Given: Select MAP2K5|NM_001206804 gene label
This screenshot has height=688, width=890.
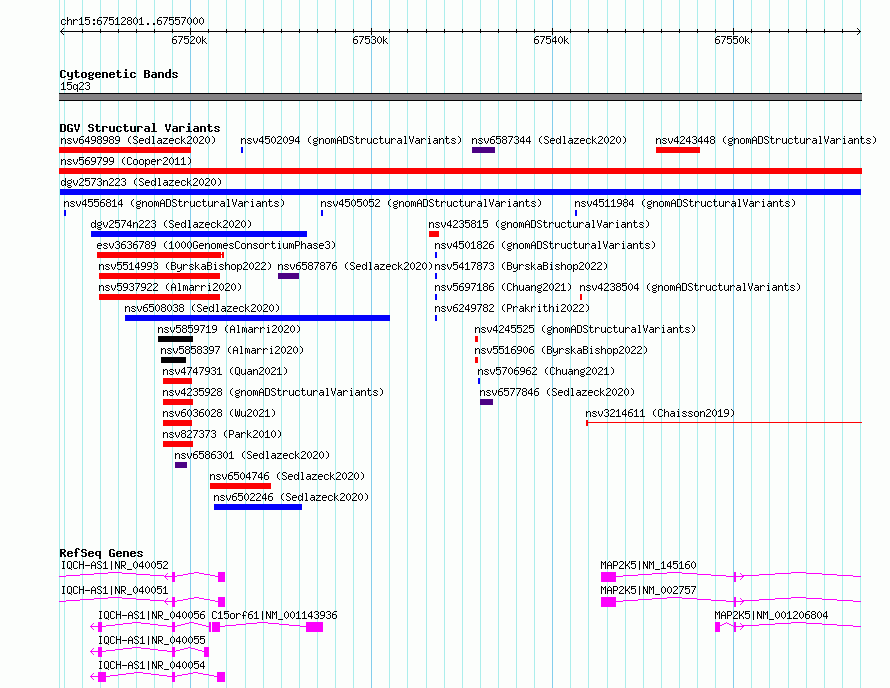Looking at the screenshot, I should [771, 615].
